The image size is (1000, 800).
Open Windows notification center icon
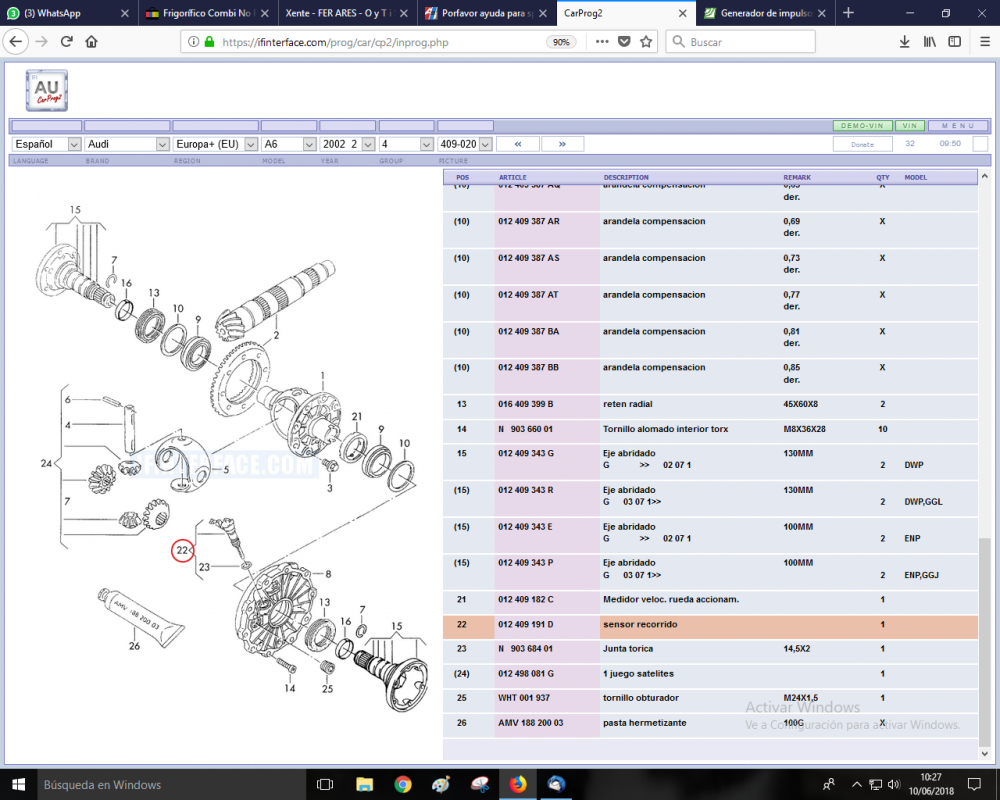tap(974, 785)
